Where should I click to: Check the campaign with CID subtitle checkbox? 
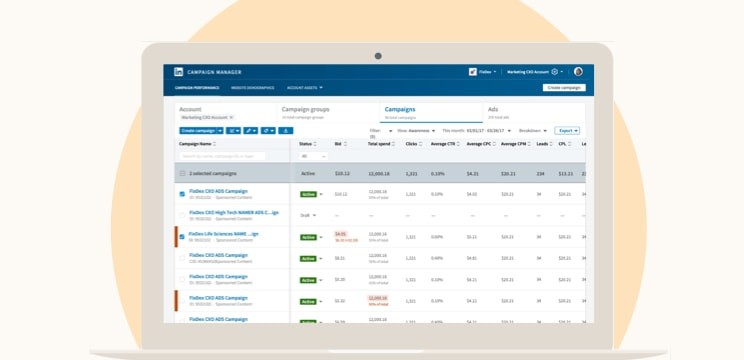coord(182,258)
